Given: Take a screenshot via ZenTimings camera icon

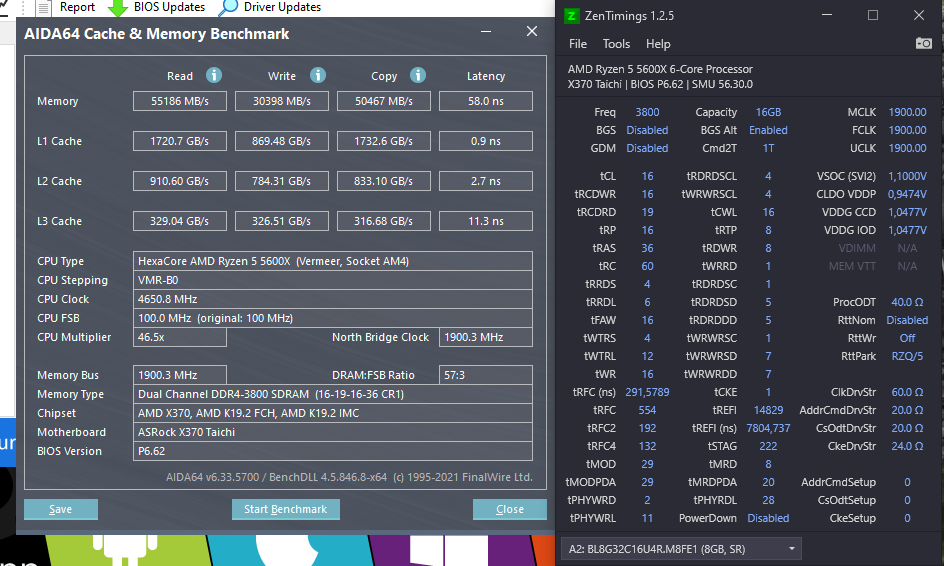Looking at the screenshot, I should (x=924, y=43).
